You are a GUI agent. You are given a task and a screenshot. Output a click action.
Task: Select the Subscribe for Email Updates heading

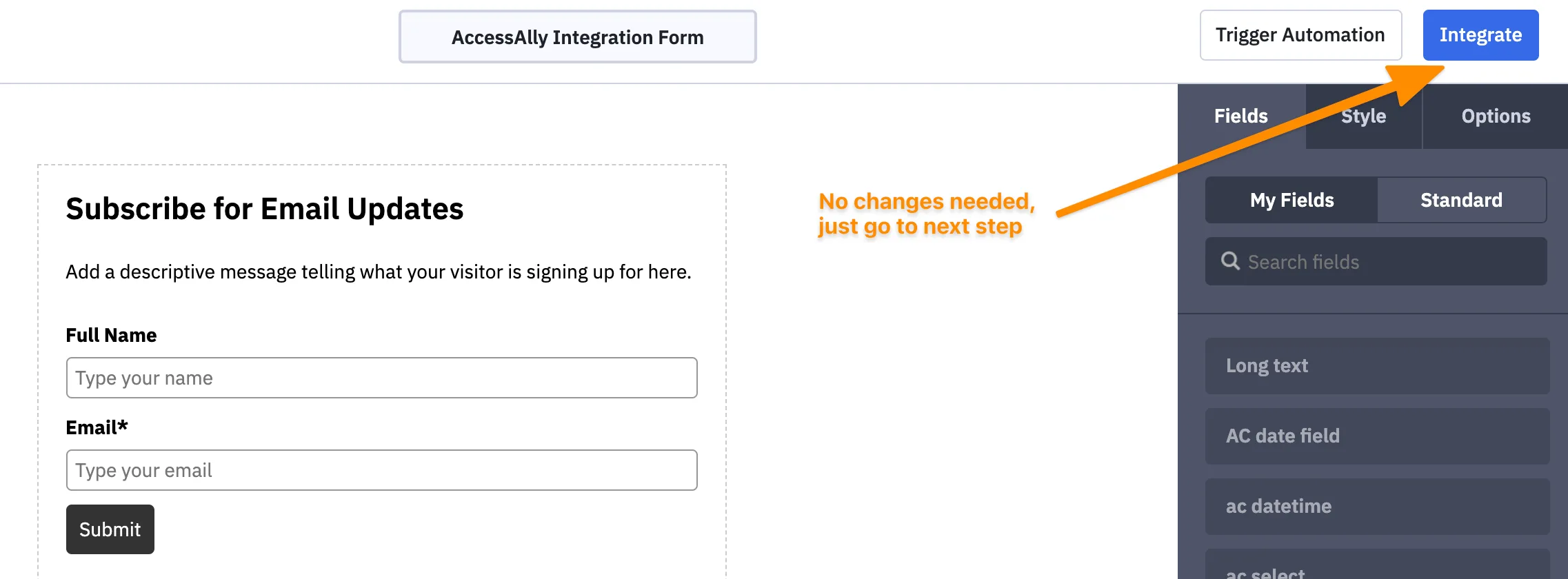(264, 209)
